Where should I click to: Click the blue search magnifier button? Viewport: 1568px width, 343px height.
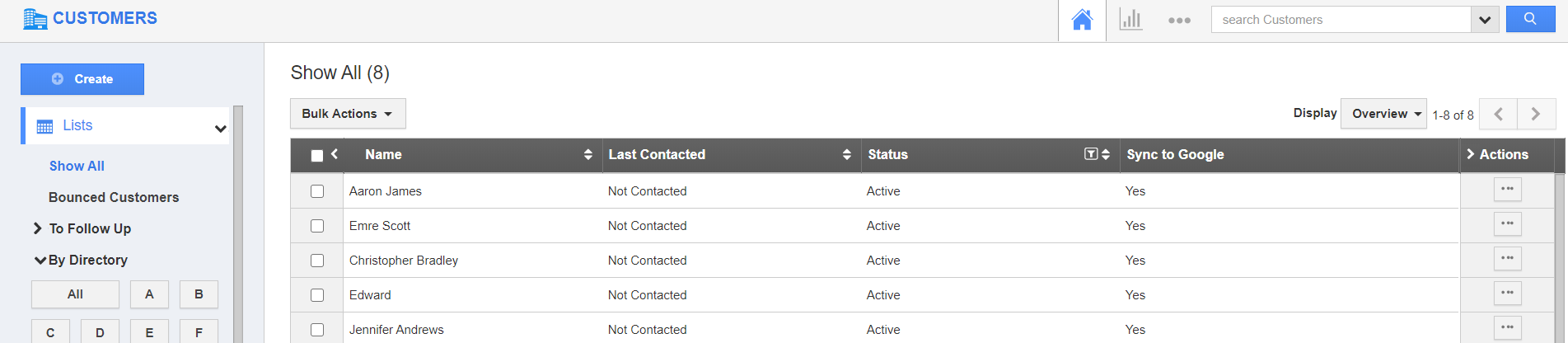(1530, 19)
